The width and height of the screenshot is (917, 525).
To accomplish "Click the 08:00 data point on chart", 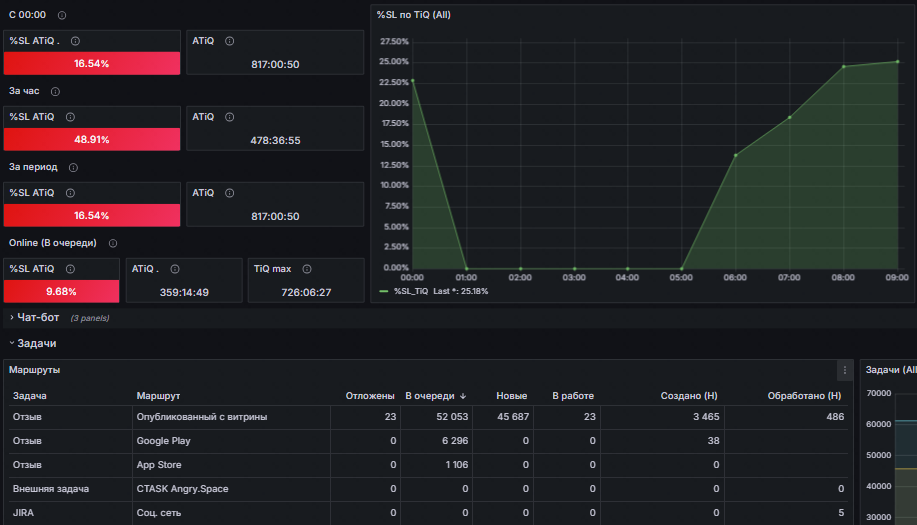I will [x=844, y=67].
